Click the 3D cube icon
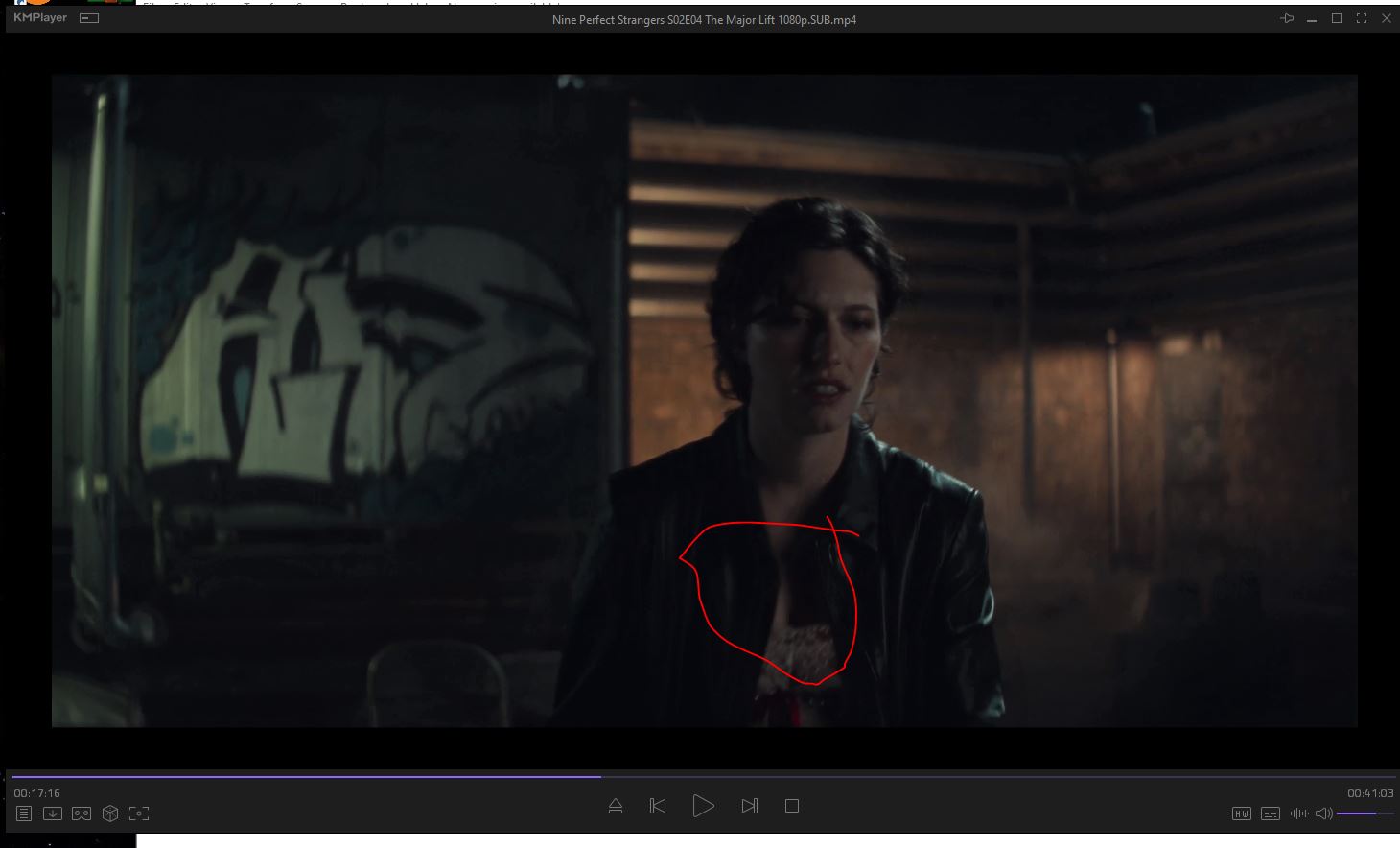The width and height of the screenshot is (1400, 848). pos(110,813)
